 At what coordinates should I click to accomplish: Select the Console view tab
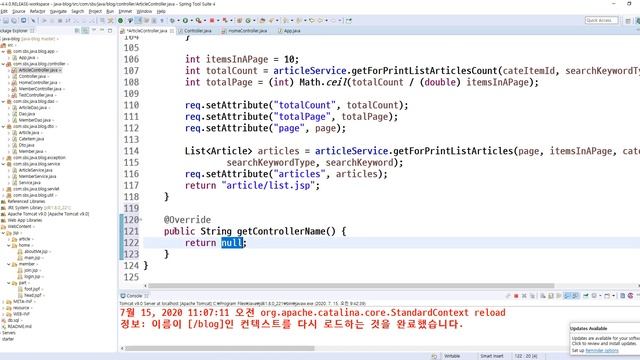pos(134,296)
